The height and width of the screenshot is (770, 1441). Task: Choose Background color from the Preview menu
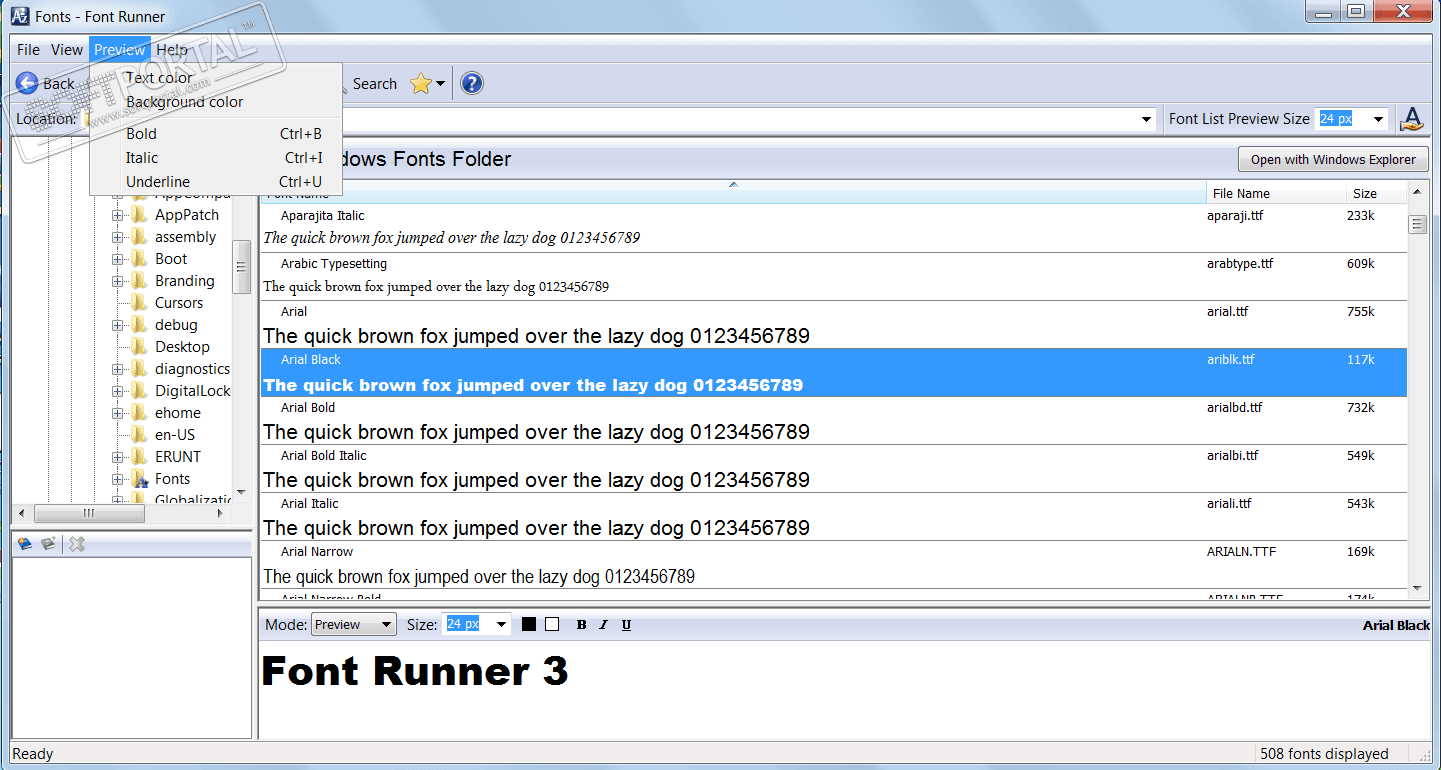point(216,102)
